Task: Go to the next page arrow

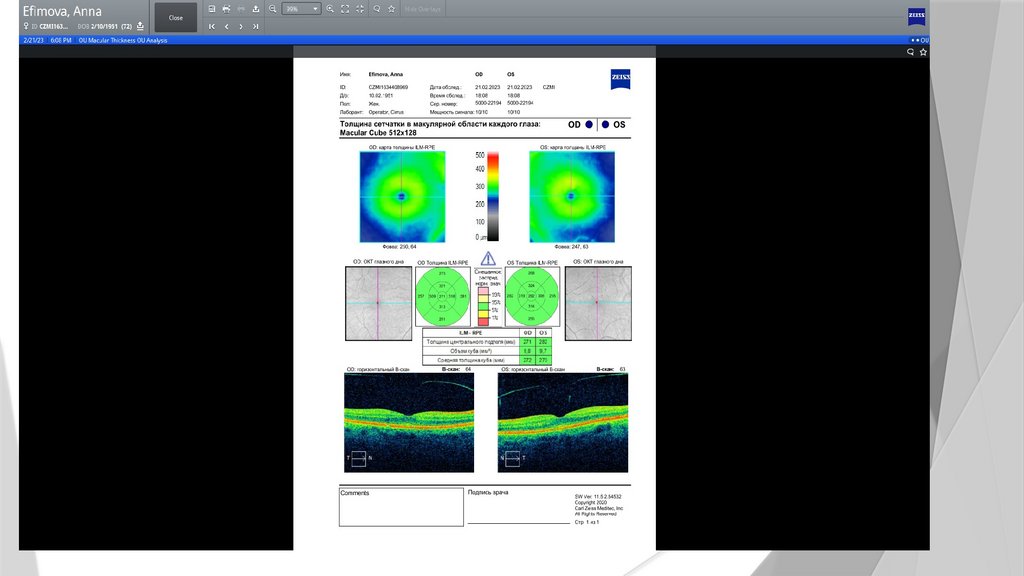Action: tap(241, 27)
